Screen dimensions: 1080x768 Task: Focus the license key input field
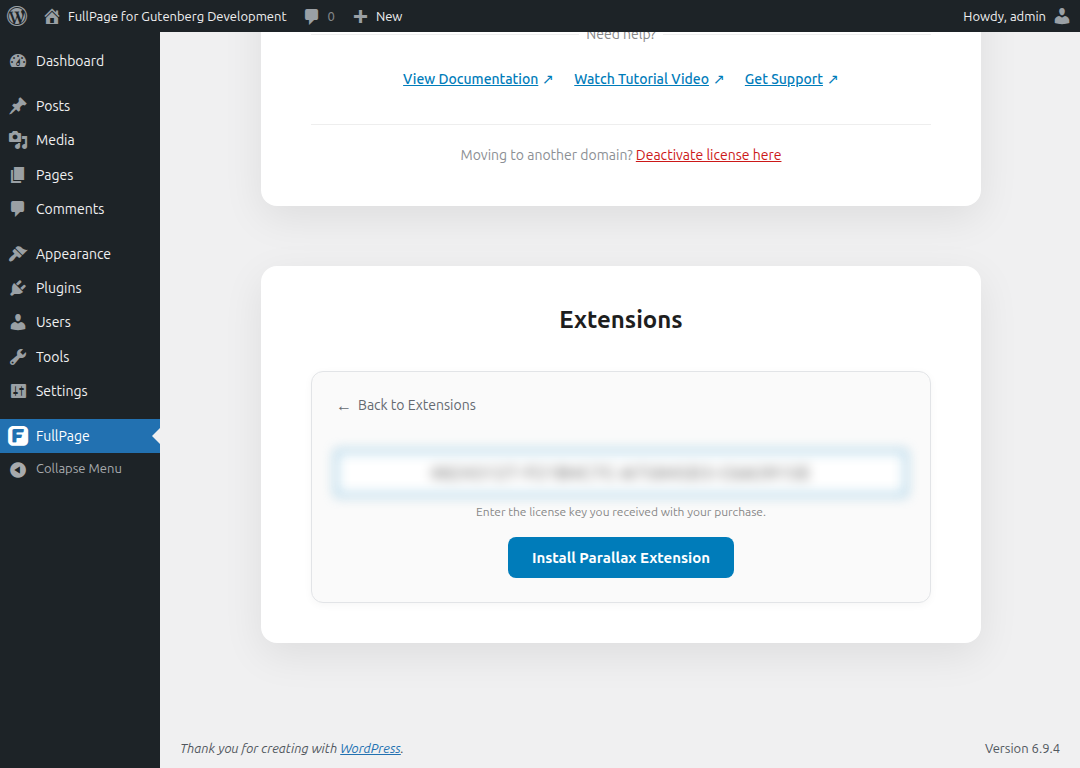coord(621,473)
